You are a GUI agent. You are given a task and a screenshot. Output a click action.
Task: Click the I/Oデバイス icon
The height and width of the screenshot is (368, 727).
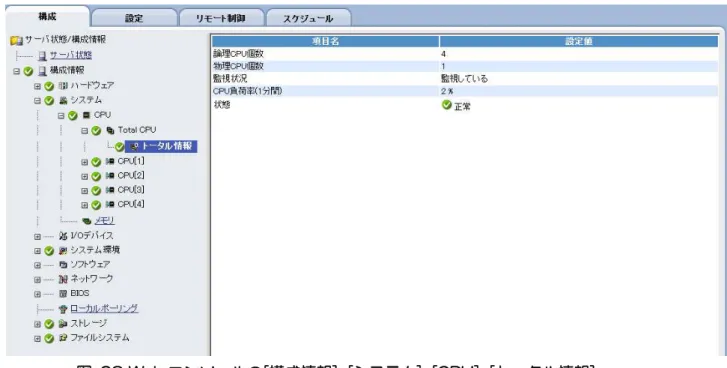point(63,236)
